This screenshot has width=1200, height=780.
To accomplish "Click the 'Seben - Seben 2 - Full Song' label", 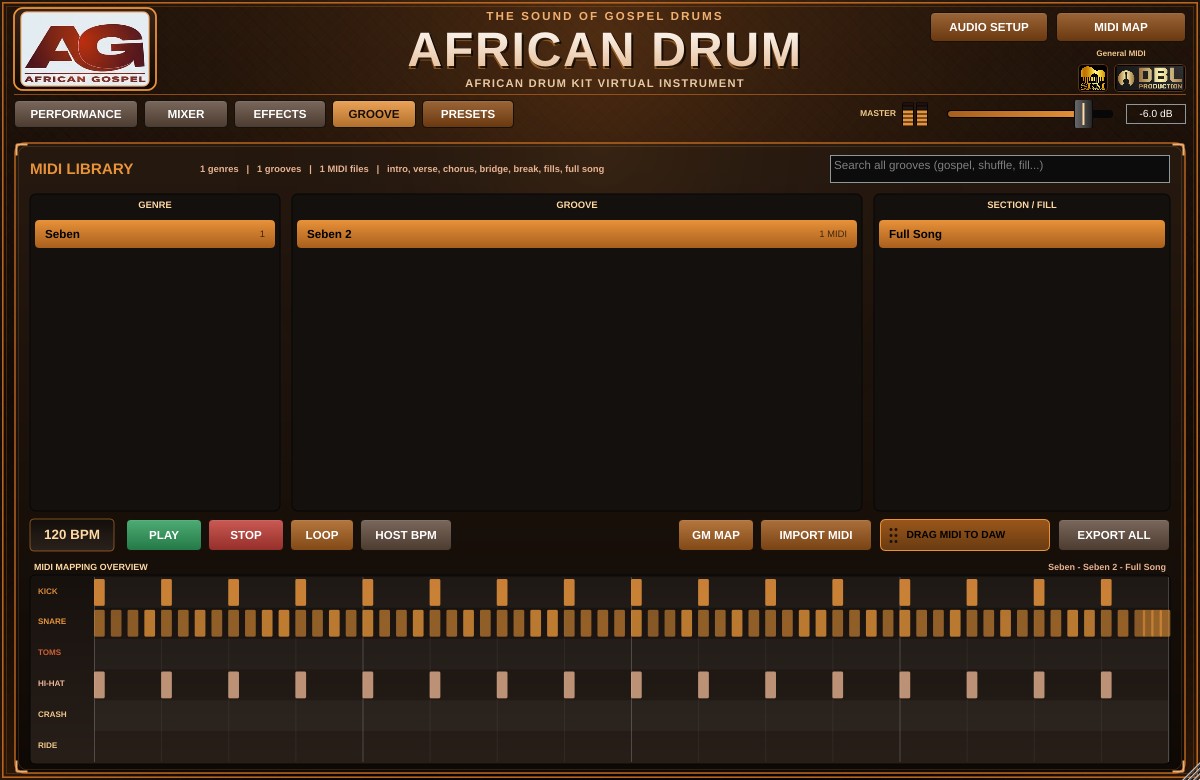I will [1107, 567].
